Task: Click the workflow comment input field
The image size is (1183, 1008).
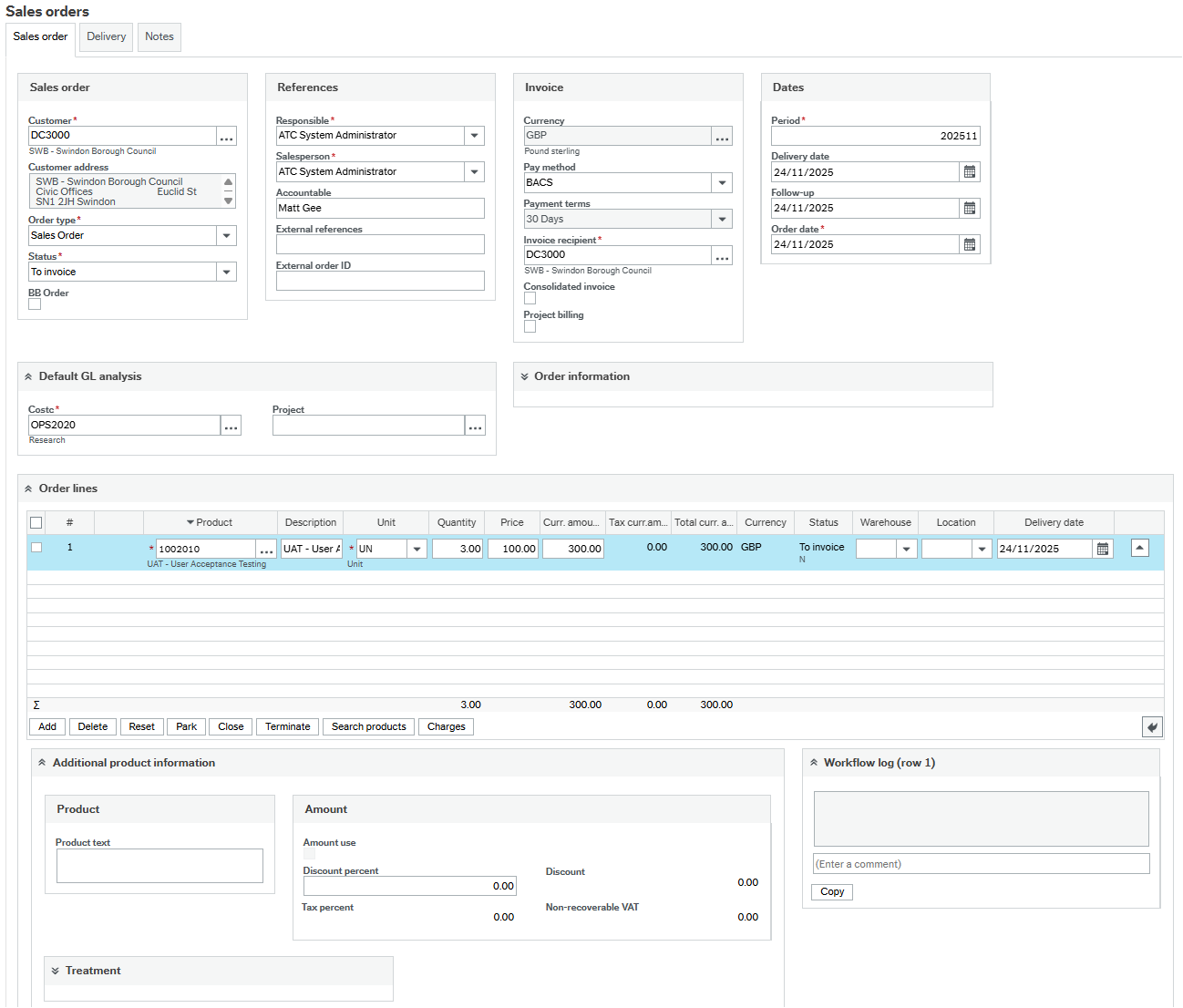Action: 981,864
